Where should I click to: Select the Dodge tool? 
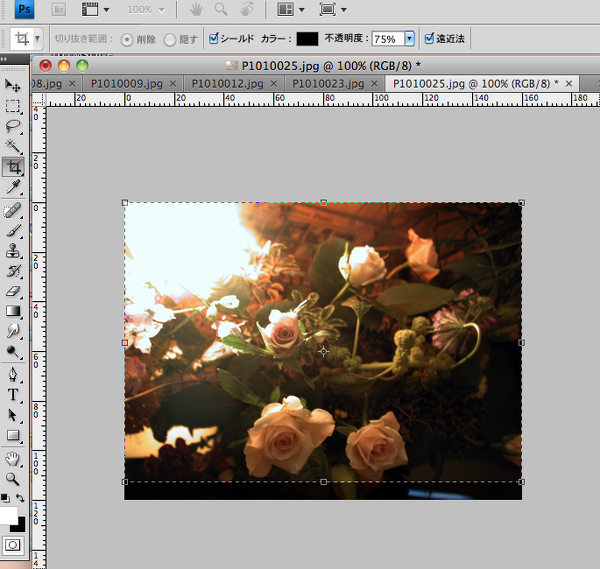13,351
